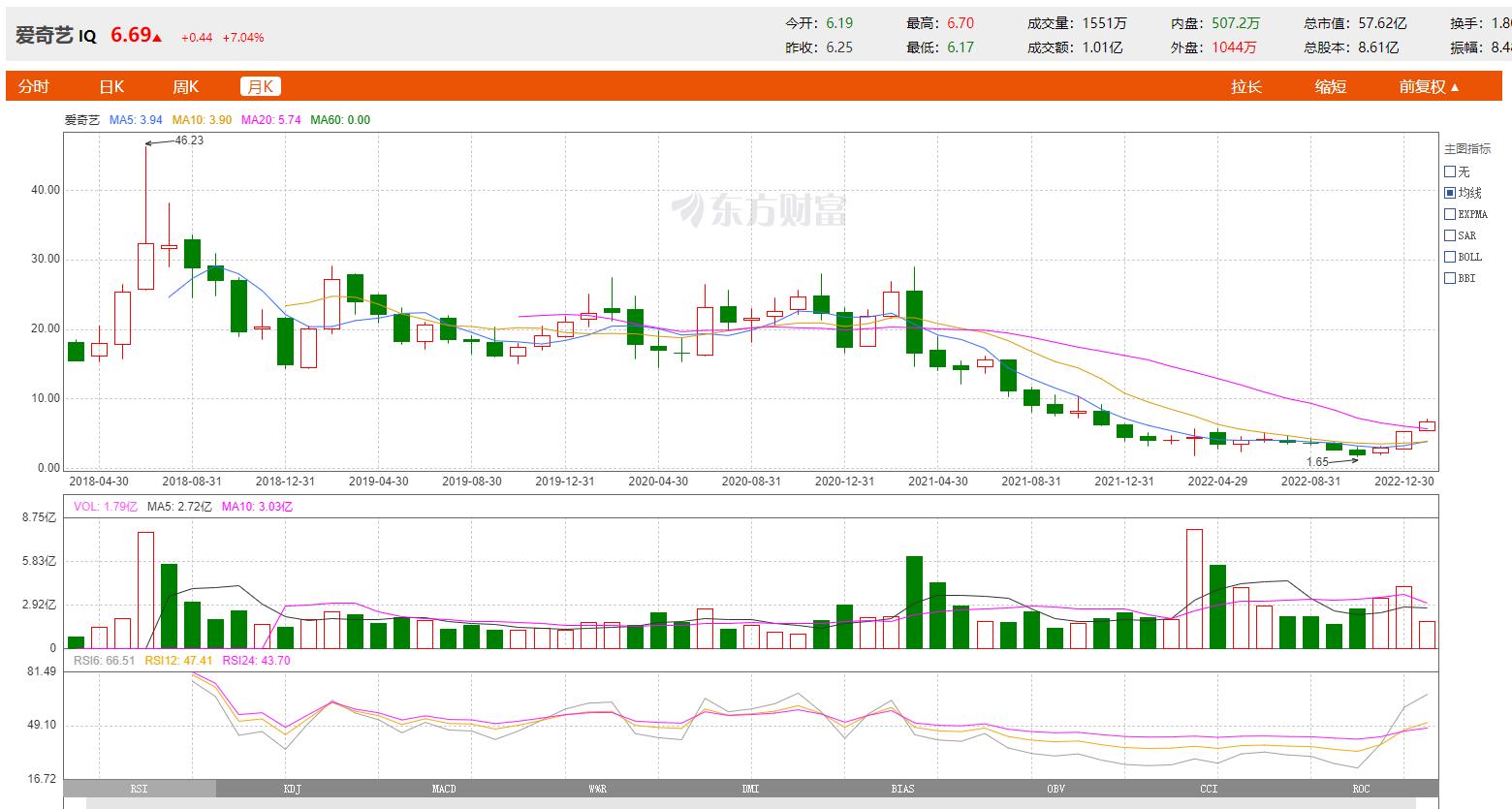
Task: Open the BIAS indicator tab
Action: [902, 789]
